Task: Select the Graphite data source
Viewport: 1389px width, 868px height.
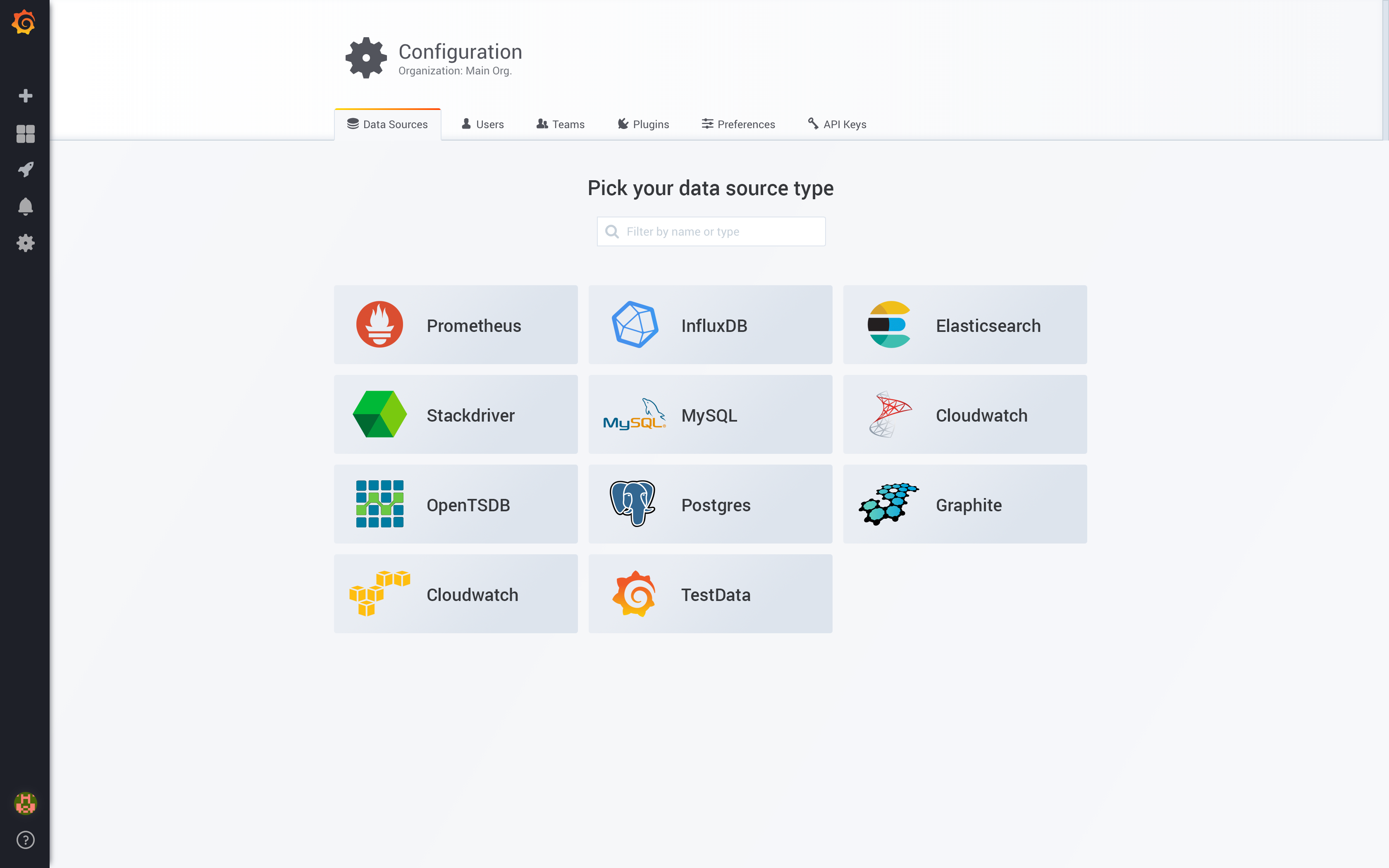Action: [965, 504]
